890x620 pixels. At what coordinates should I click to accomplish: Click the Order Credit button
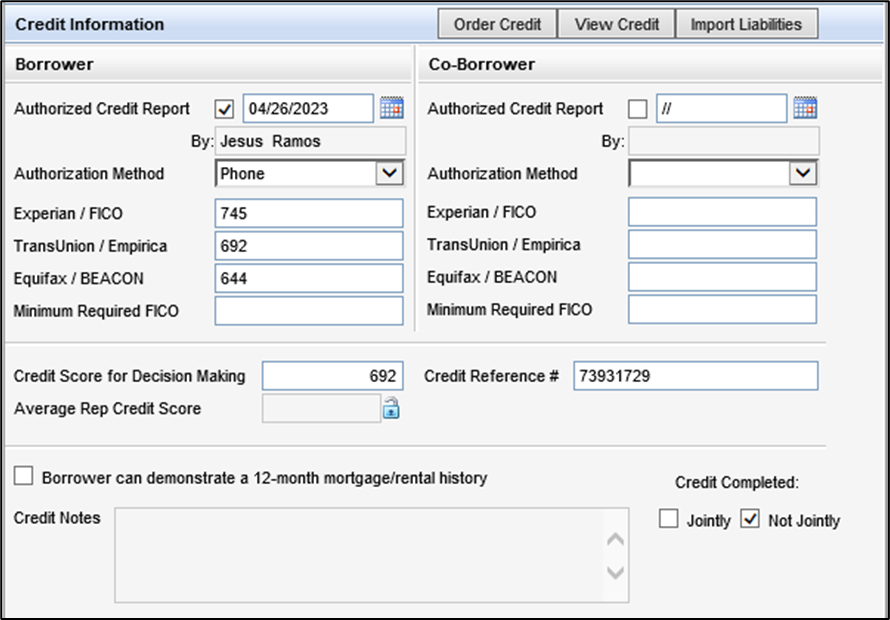pyautogui.click(x=497, y=24)
